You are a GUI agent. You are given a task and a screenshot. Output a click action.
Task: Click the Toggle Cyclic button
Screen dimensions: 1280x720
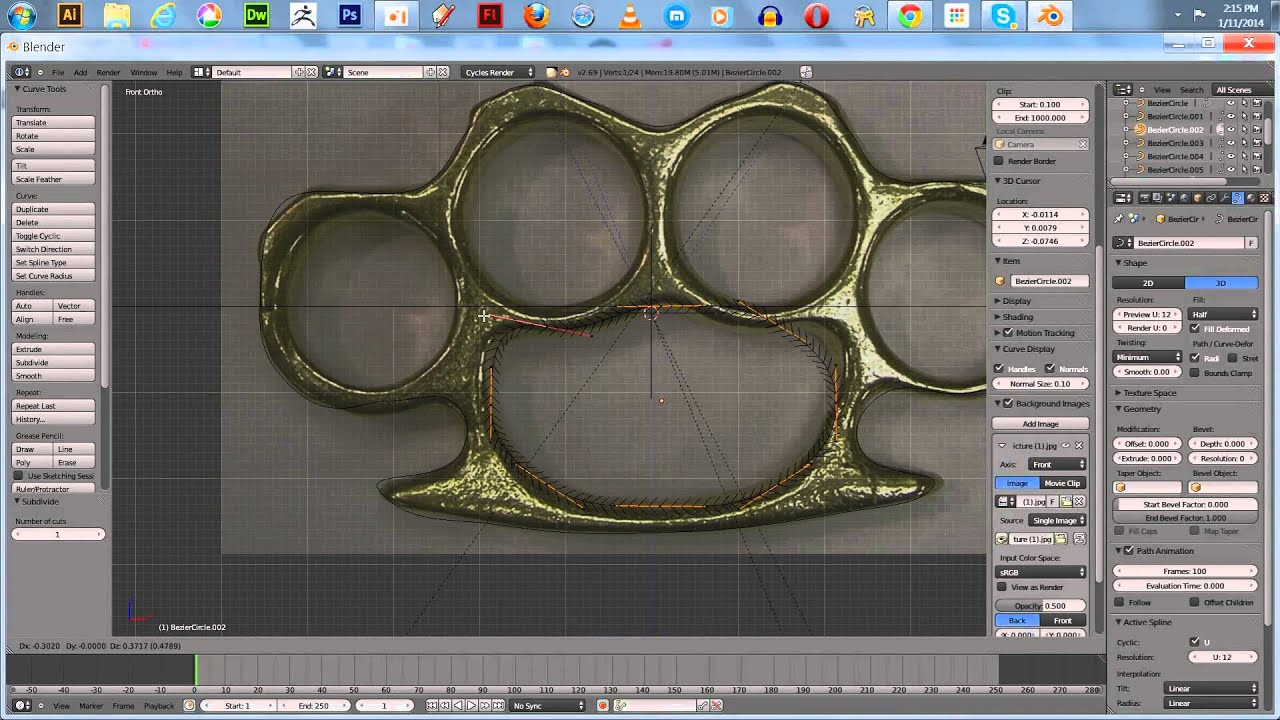pyautogui.click(x=54, y=236)
